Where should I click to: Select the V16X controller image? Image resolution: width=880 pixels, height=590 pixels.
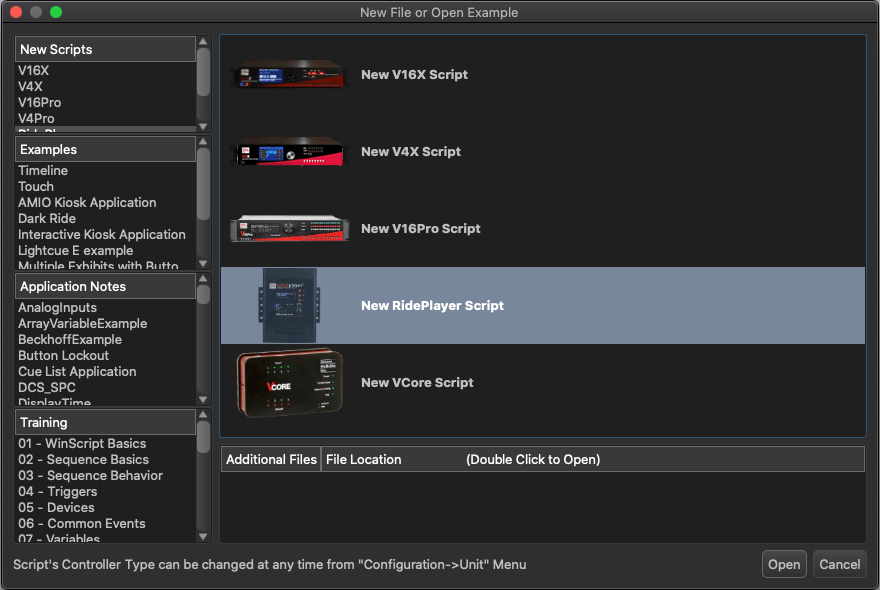coord(290,74)
